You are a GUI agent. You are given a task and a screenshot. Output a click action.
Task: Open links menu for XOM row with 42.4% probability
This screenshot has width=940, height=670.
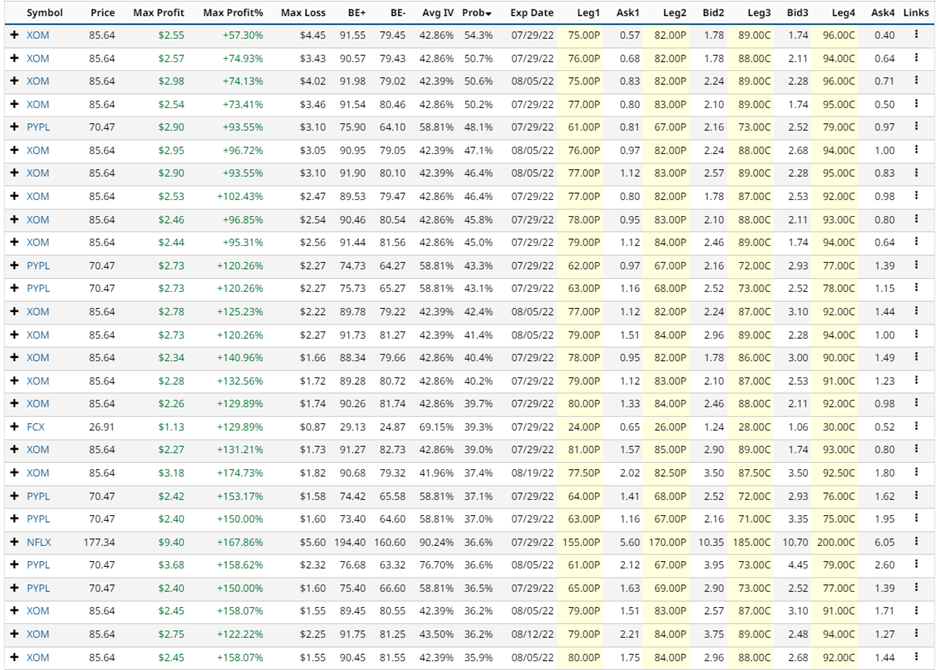(x=916, y=312)
